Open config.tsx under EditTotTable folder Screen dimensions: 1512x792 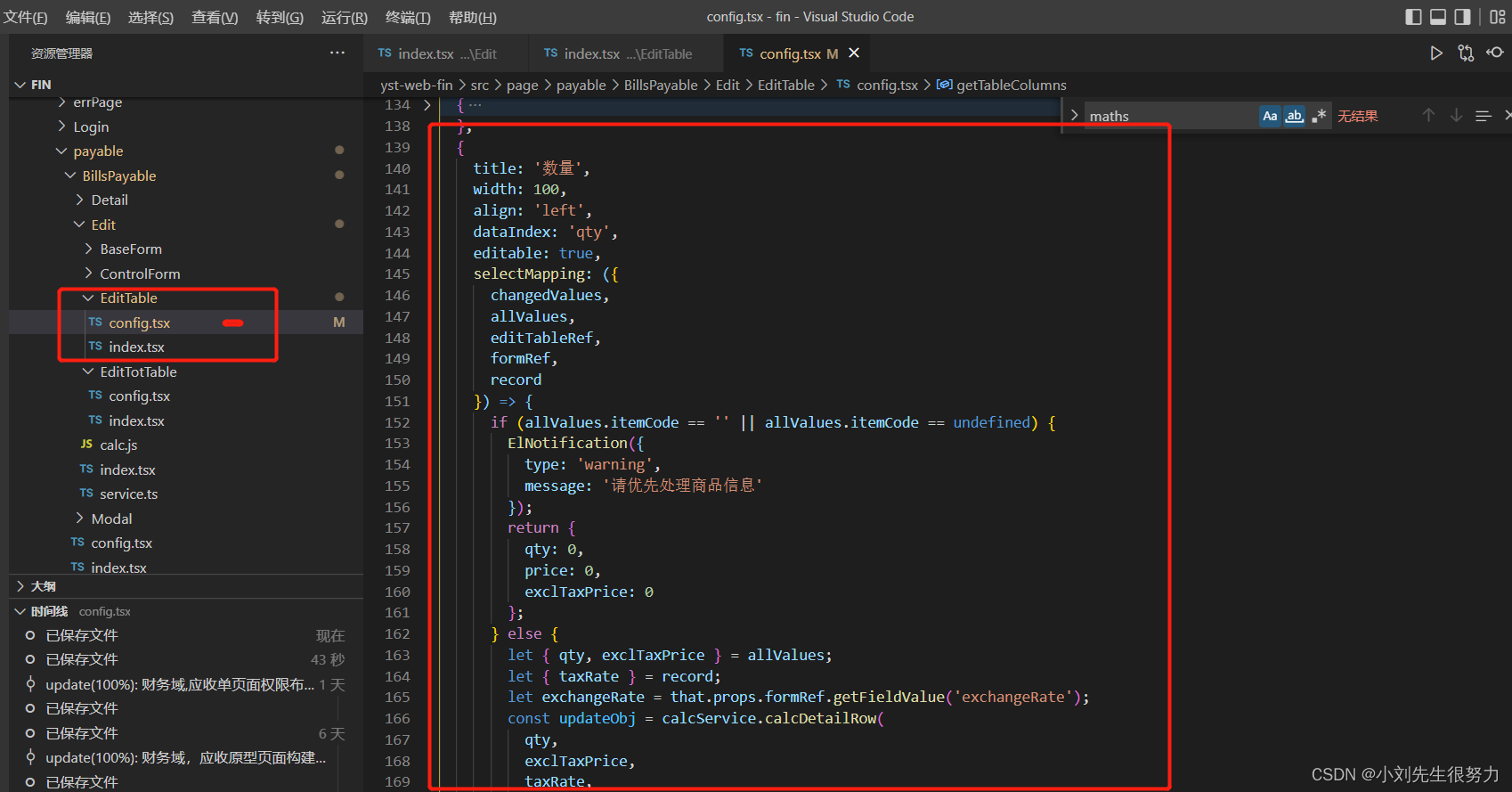click(139, 396)
